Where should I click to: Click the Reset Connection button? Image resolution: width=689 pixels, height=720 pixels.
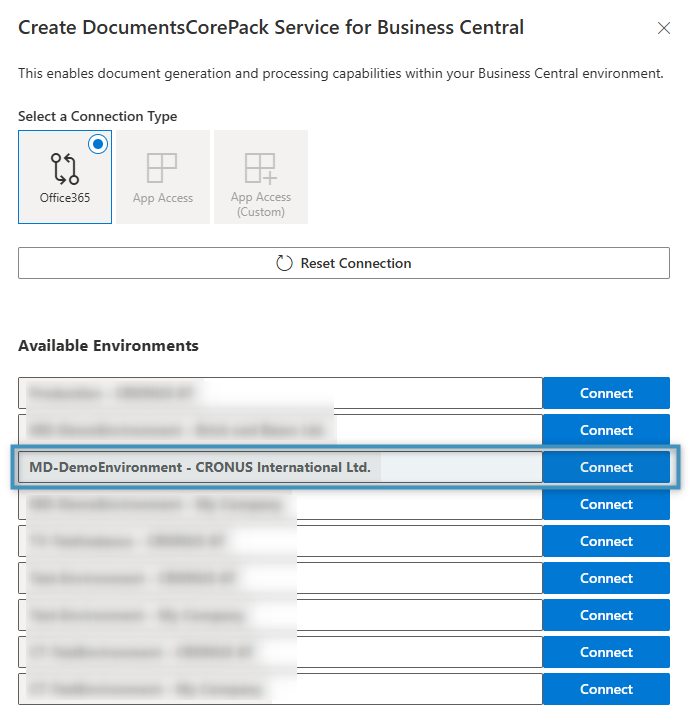pyautogui.click(x=344, y=263)
